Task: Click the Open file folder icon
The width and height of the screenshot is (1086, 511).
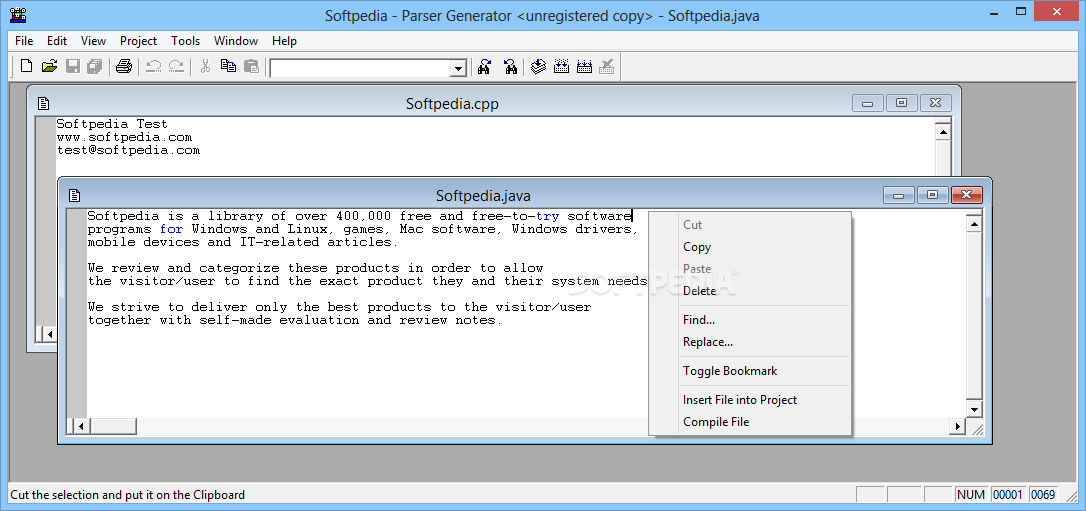Action: point(49,66)
